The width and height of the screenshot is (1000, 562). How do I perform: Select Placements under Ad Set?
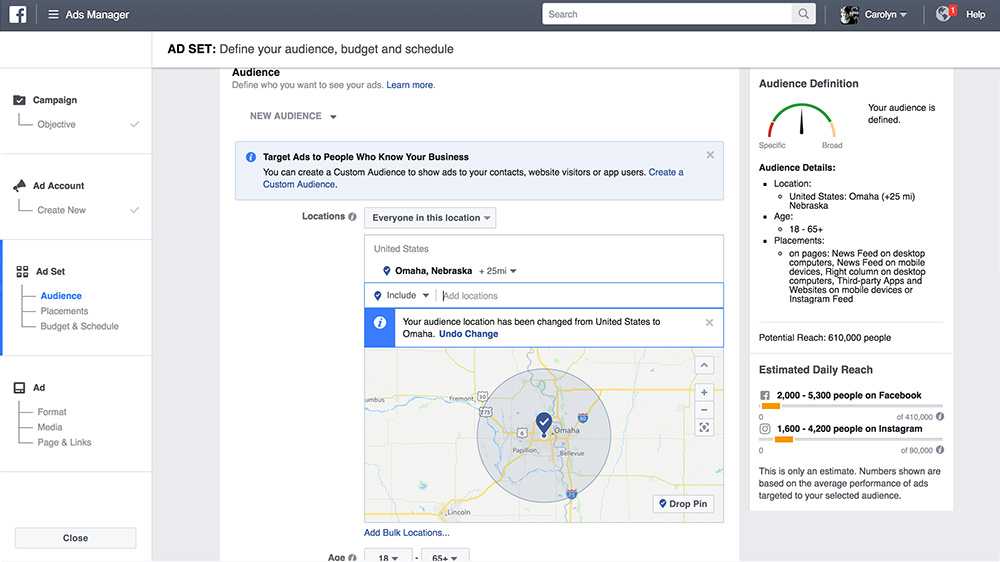pos(64,311)
